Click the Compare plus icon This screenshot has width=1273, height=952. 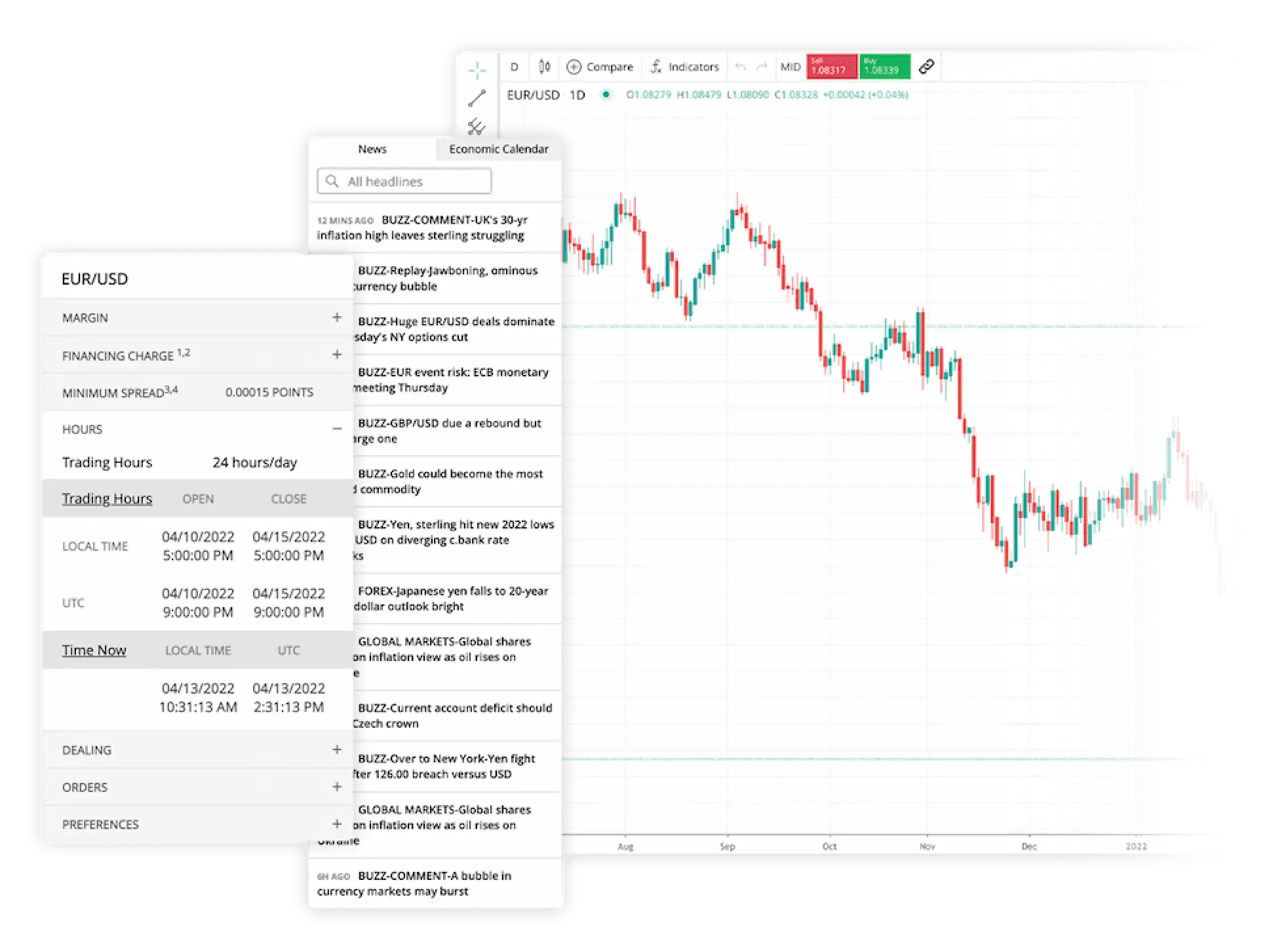[x=574, y=67]
